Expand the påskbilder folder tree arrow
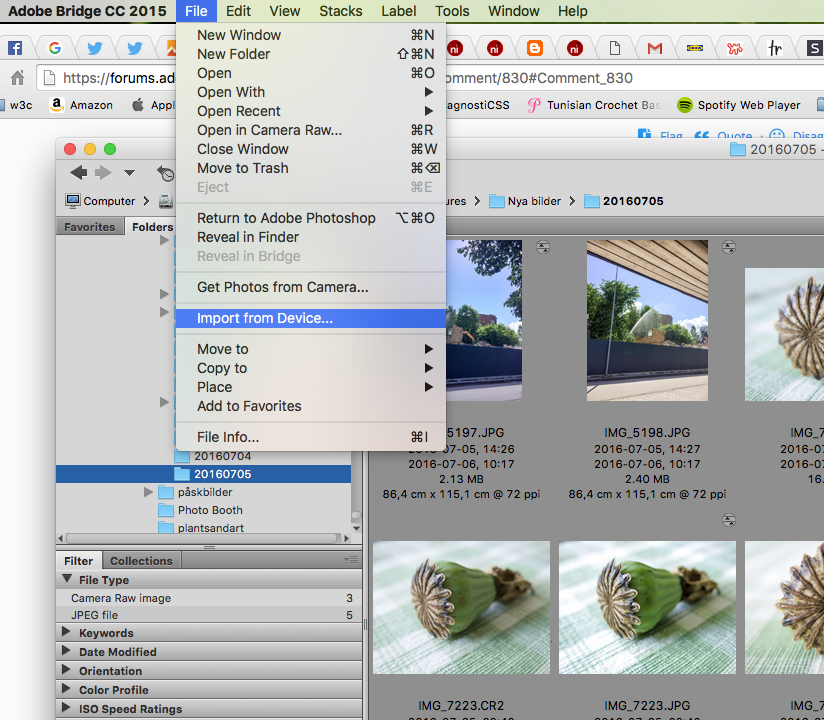824x720 pixels. pyautogui.click(x=148, y=492)
